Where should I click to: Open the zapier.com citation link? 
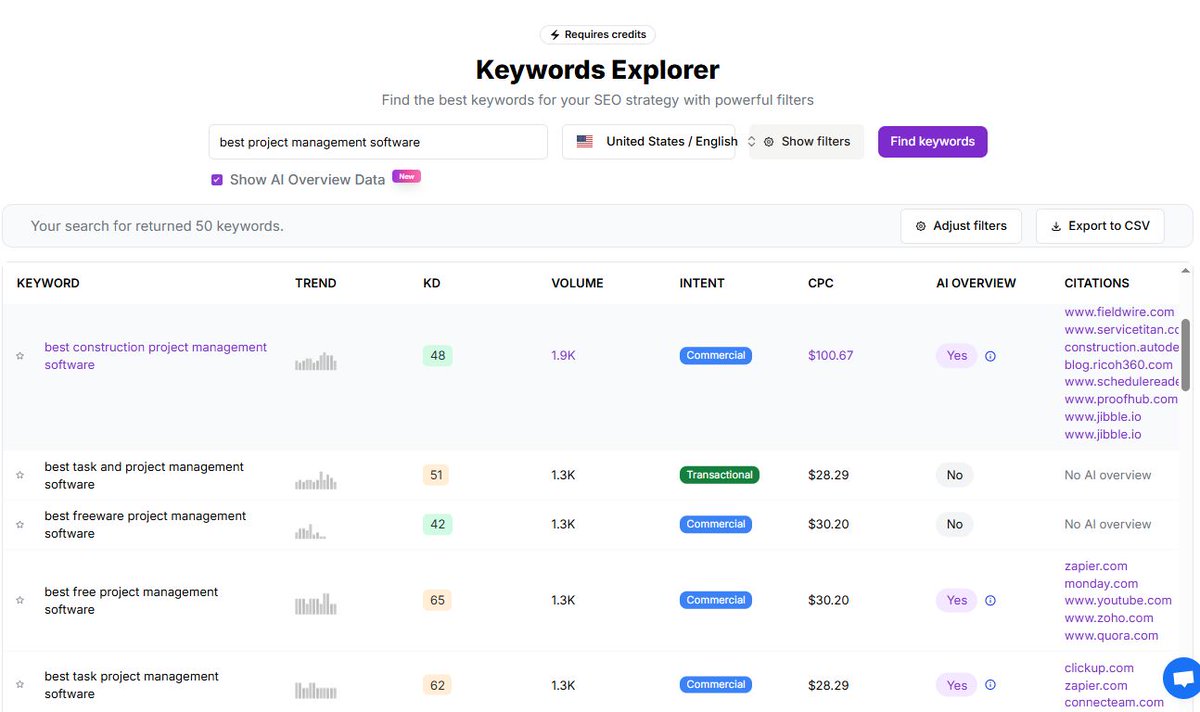[1095, 565]
